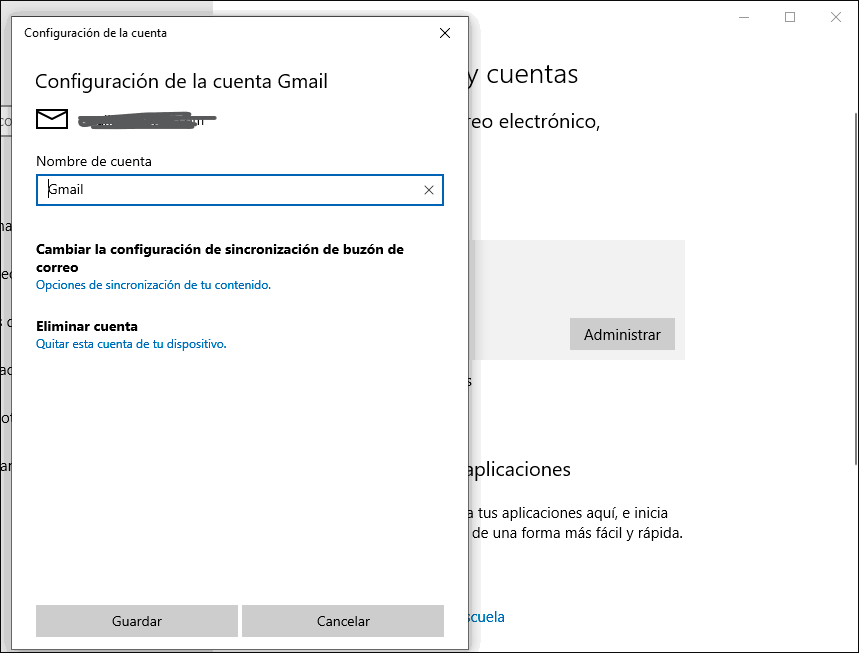The image size is (859, 653).
Task: Clear the account name field text
Action: click(x=429, y=190)
